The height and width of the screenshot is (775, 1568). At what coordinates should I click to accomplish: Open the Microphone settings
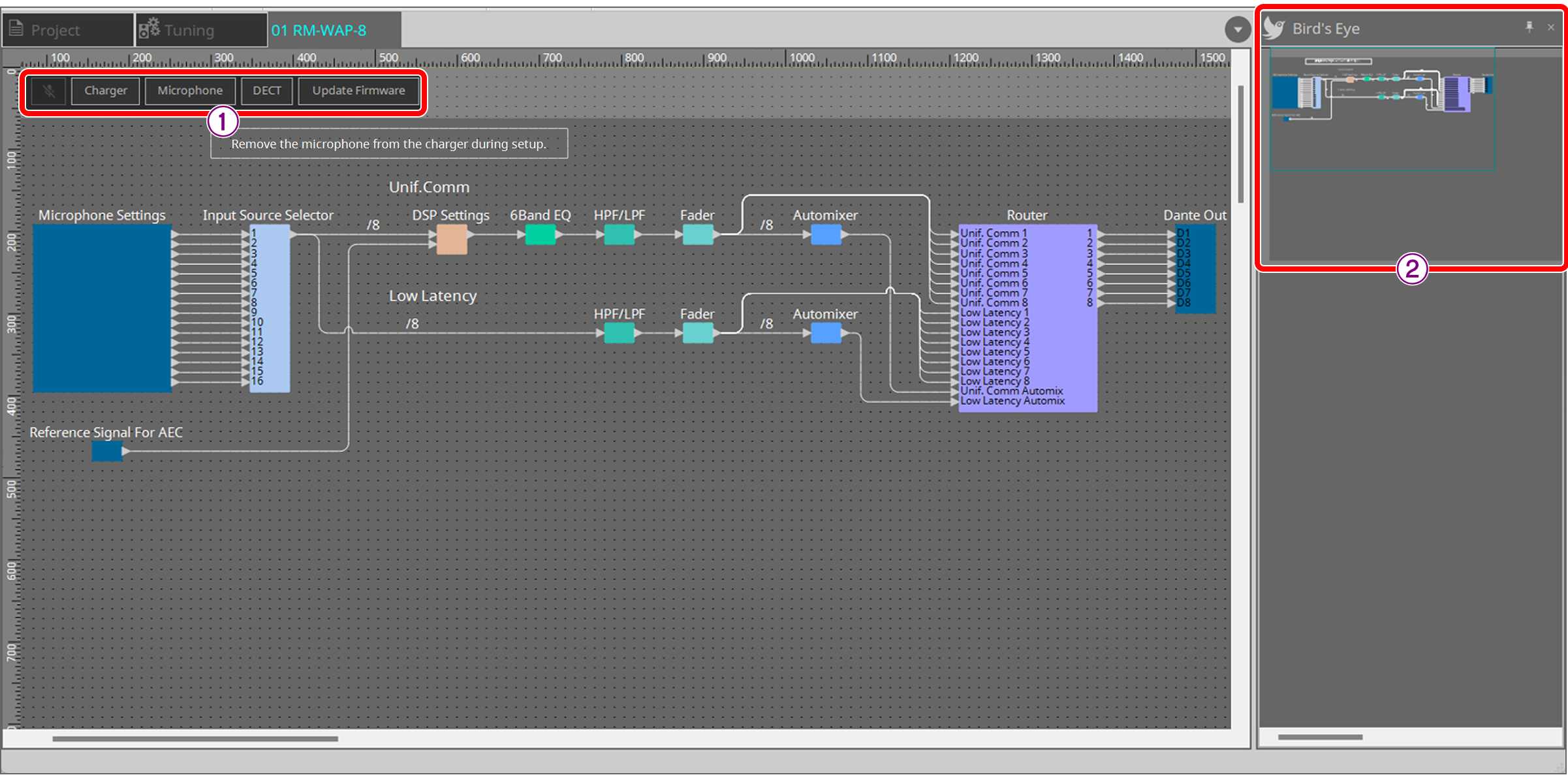pos(190,91)
